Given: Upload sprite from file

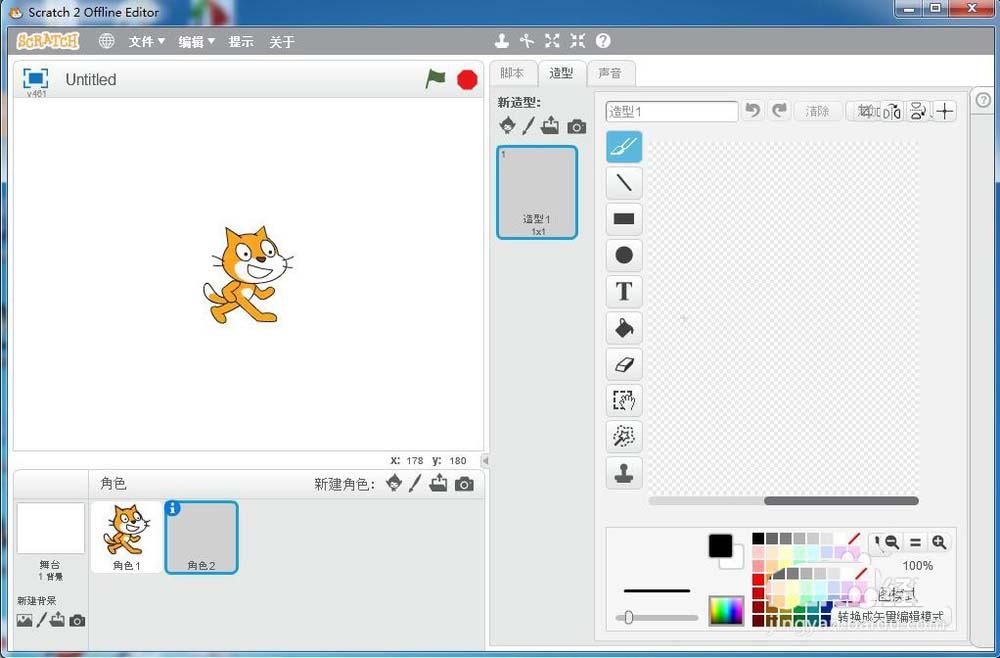Looking at the screenshot, I should coord(438,483).
